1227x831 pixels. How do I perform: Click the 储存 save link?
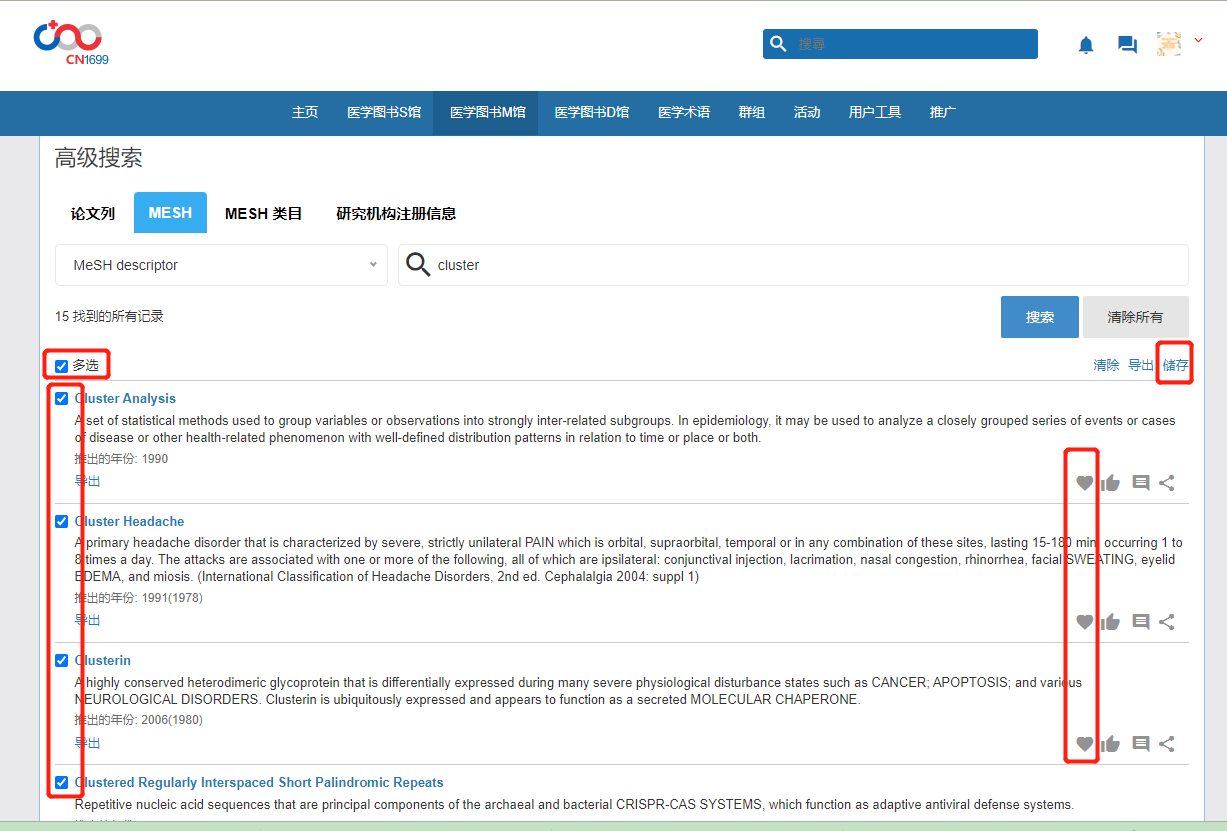[1176, 366]
